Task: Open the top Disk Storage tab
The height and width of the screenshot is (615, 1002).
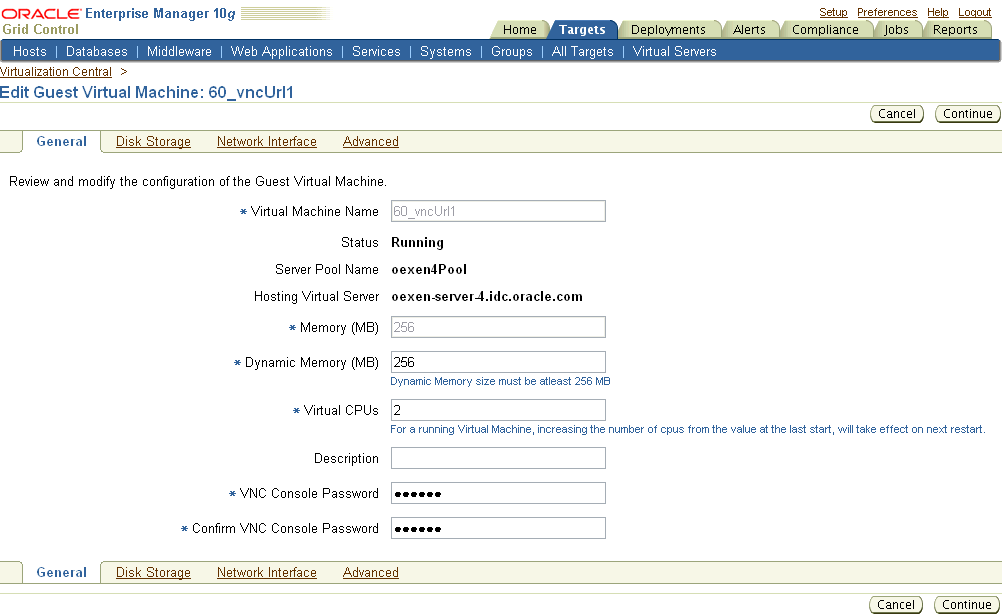Action: coord(153,141)
